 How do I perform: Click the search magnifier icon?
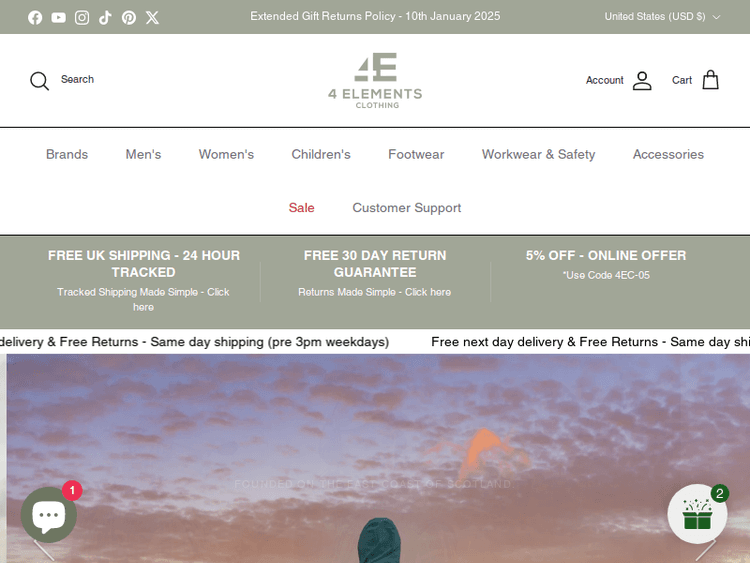click(39, 81)
